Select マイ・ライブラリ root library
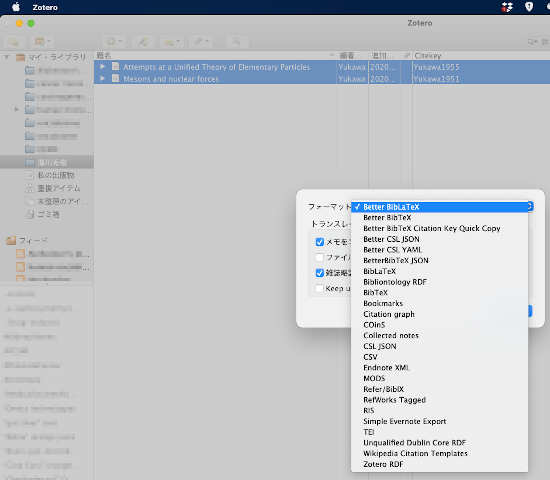Screen dimensions: 550x480 (57, 57)
